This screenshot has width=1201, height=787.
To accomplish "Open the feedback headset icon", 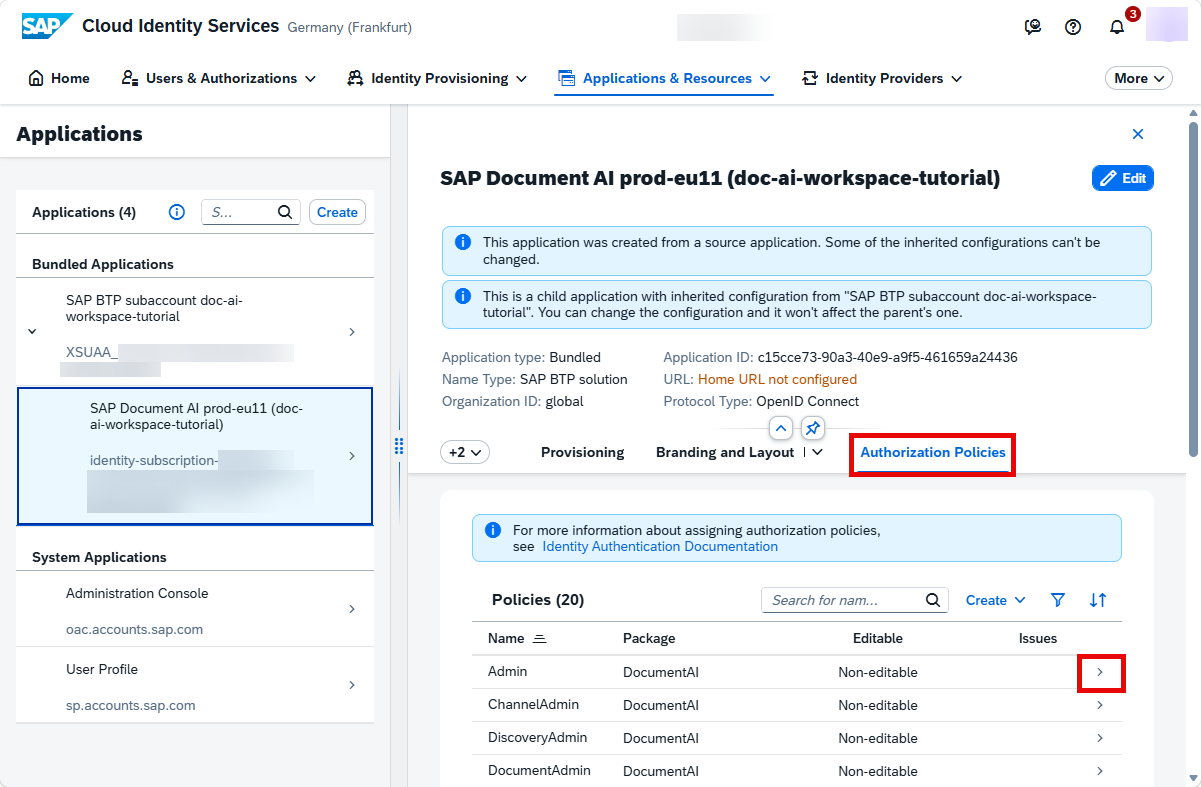I will 1033,27.
